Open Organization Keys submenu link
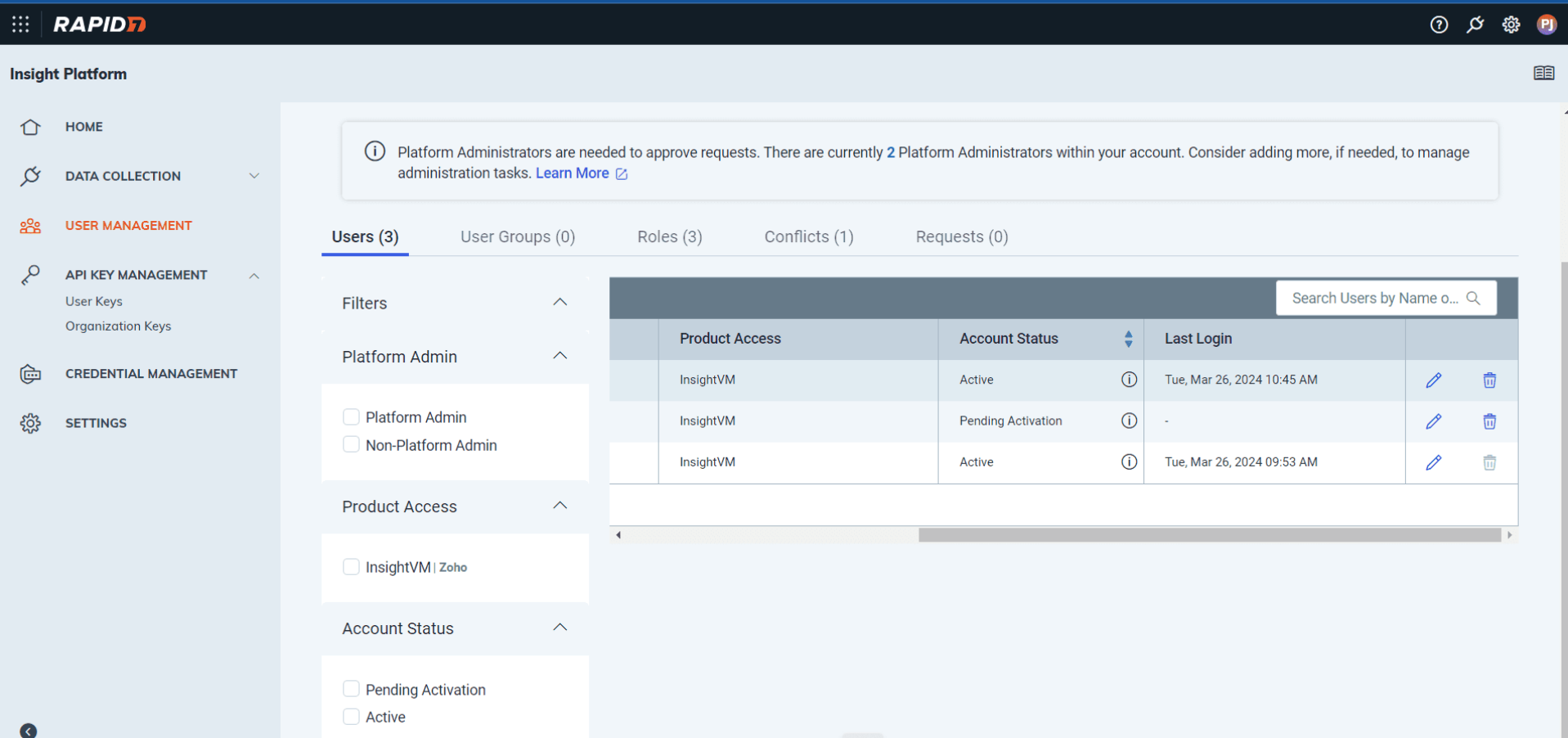Viewport: 1568px width, 738px height. pyautogui.click(x=119, y=326)
